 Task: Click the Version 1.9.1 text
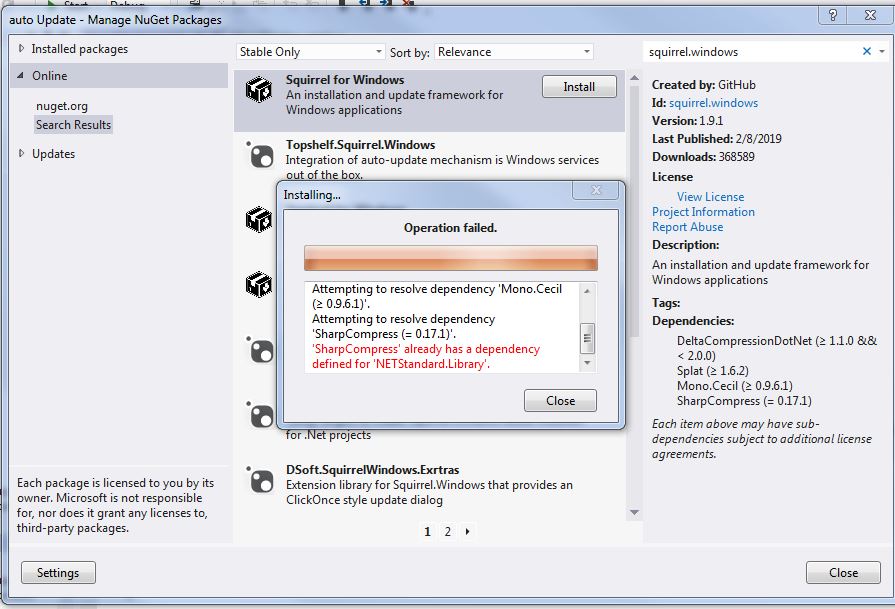coord(687,121)
